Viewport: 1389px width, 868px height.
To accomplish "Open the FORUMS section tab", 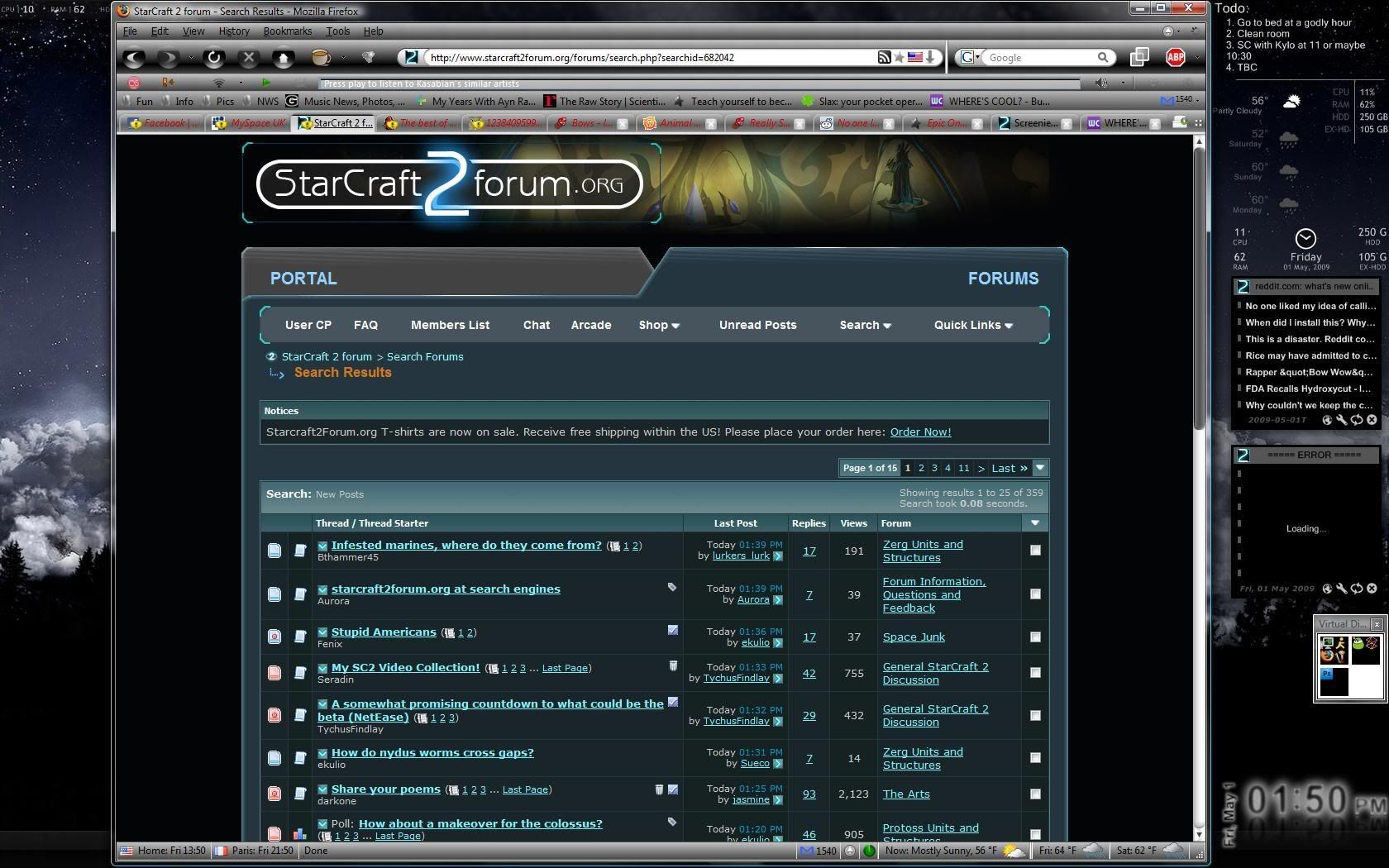I will coord(1003,279).
